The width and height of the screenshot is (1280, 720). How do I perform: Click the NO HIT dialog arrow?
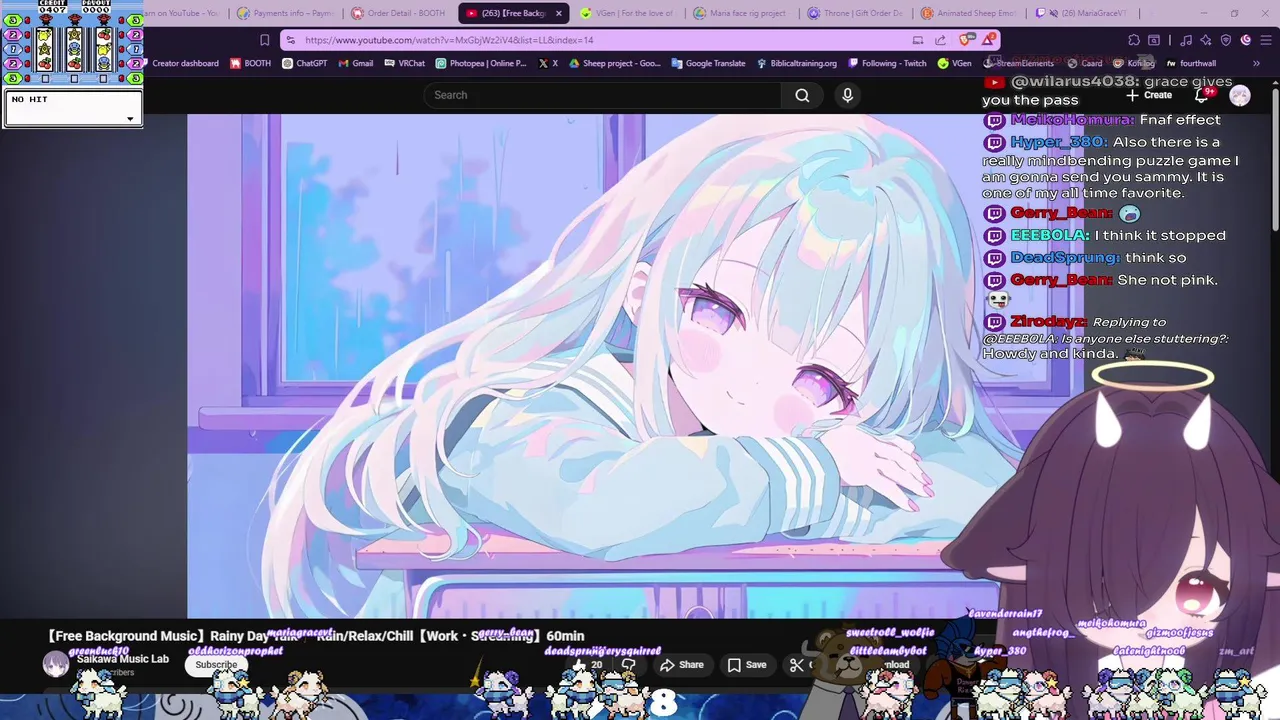coord(130,119)
